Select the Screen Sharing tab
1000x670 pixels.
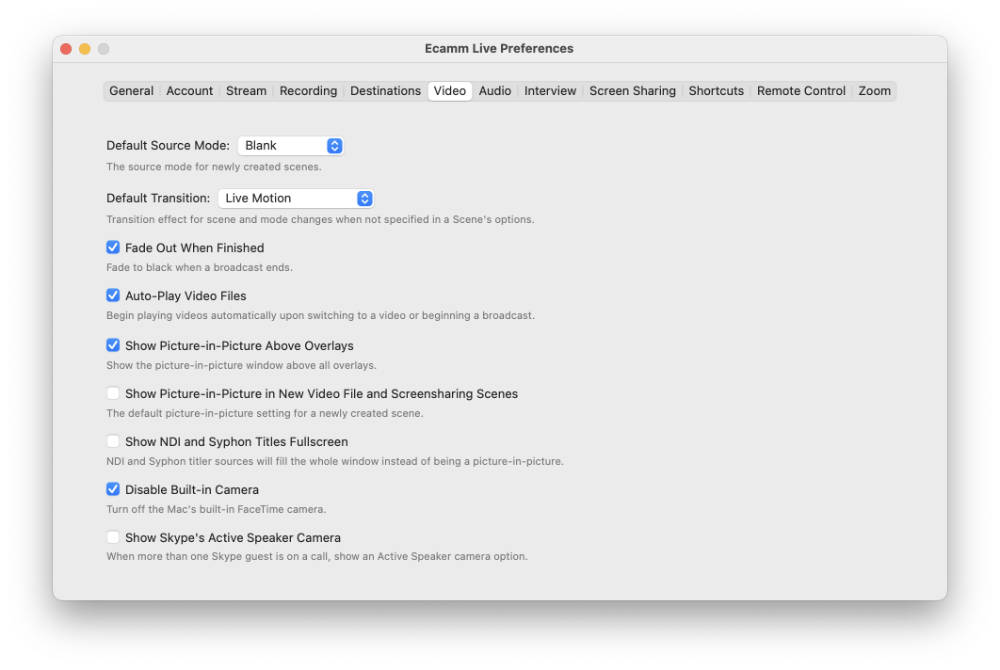632,91
